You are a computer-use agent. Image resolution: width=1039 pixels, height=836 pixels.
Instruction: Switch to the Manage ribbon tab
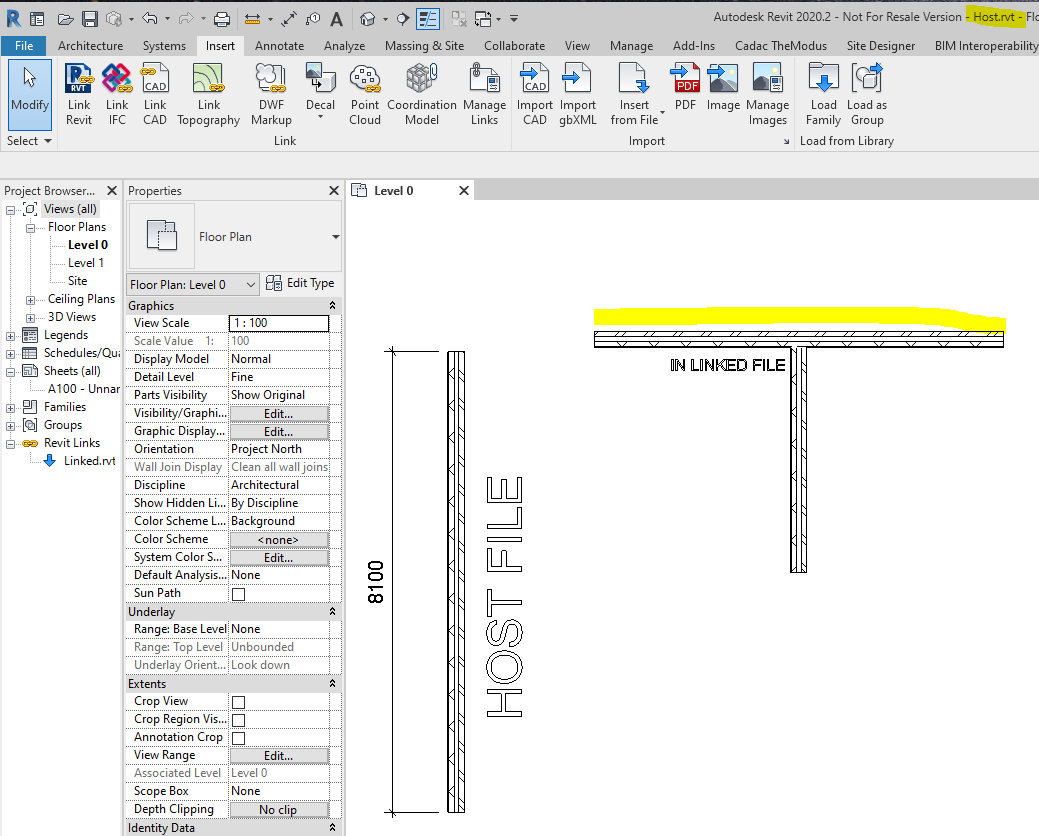pos(631,46)
